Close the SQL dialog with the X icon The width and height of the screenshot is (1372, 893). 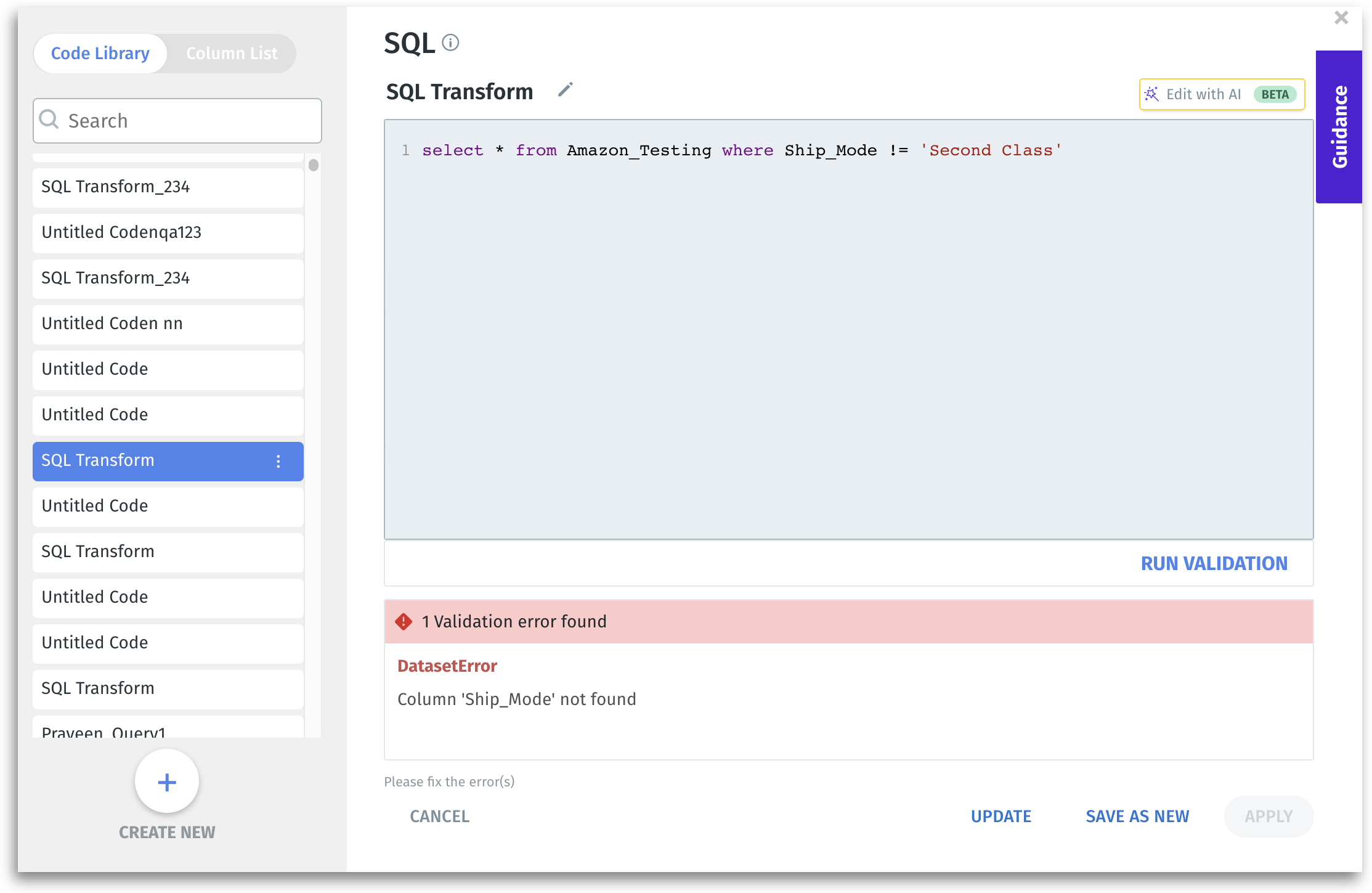coord(1341,18)
